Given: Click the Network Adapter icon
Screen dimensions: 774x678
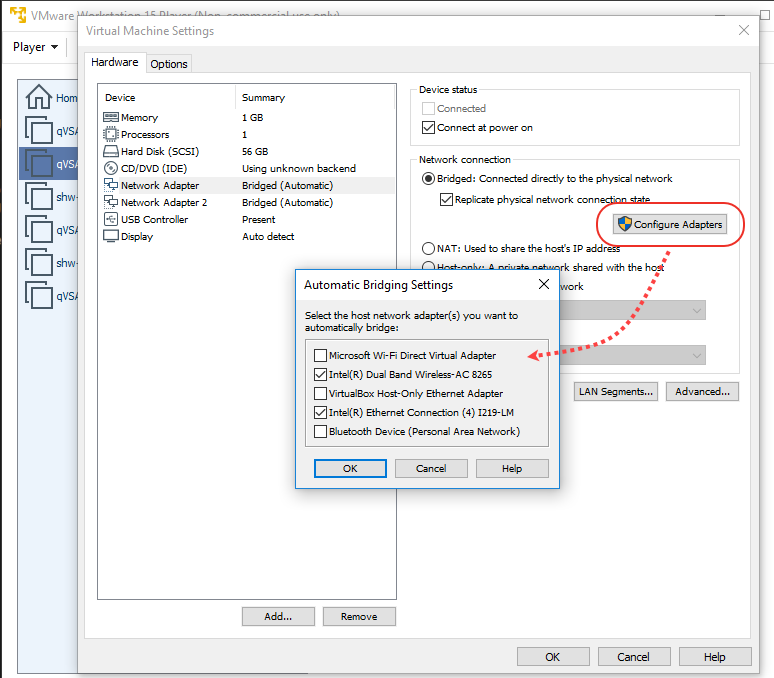Looking at the screenshot, I should coord(111,185).
